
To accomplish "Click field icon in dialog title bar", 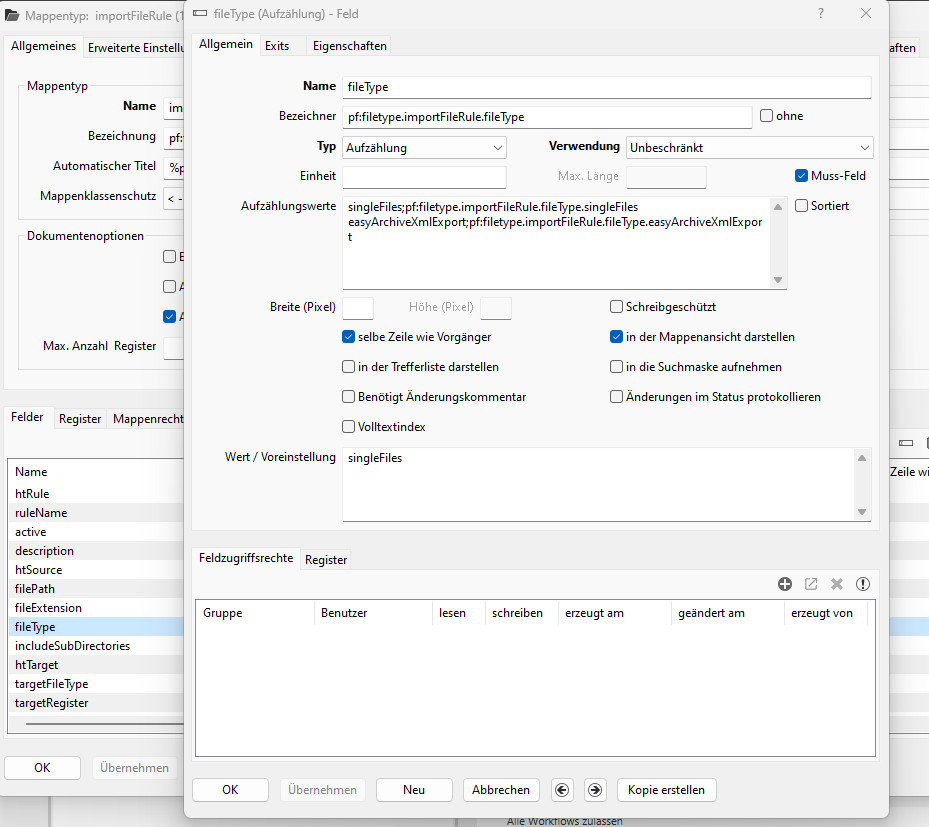I will click(x=200, y=13).
